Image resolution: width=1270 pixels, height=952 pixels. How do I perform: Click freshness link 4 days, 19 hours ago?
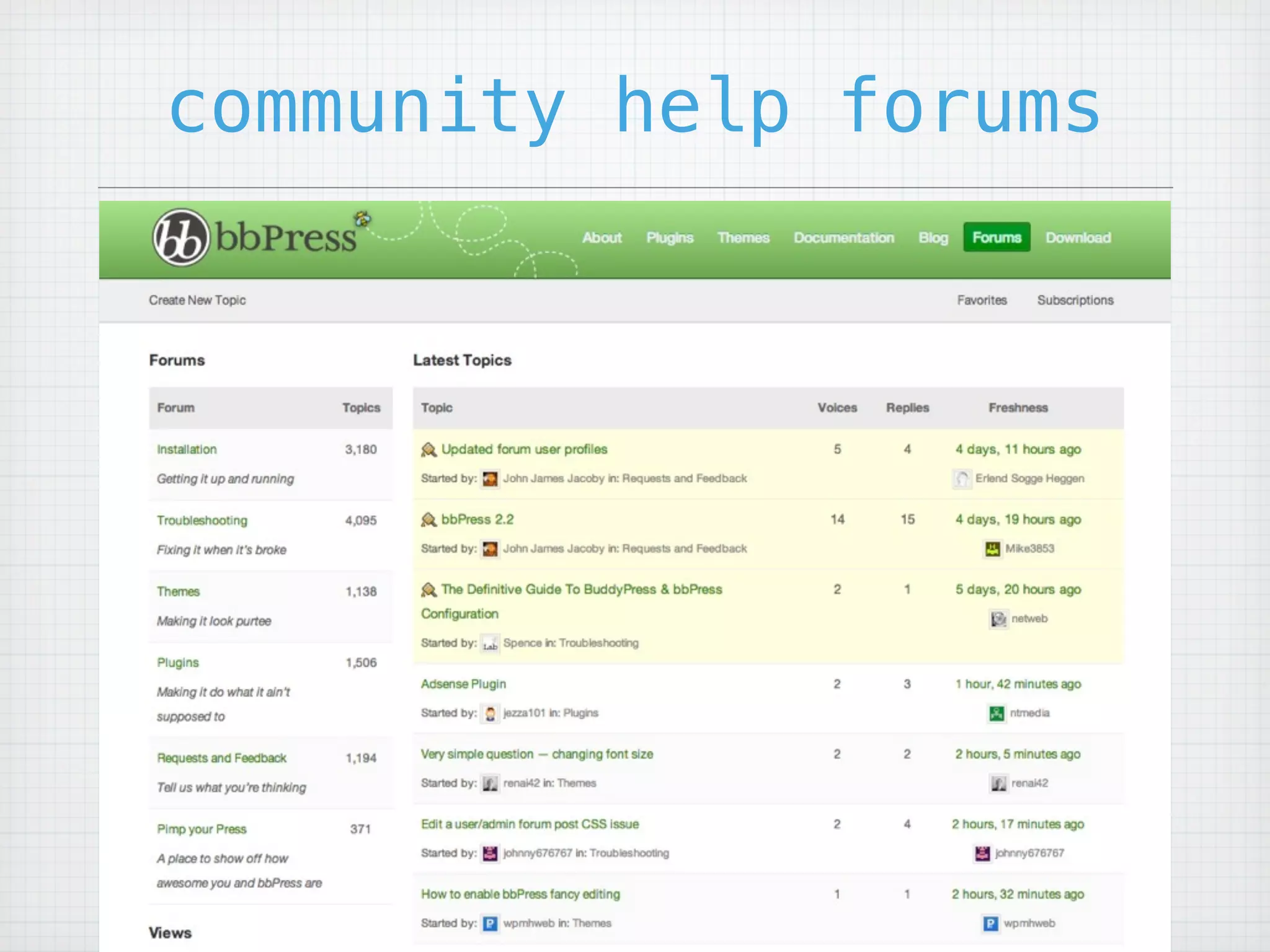(x=1018, y=519)
